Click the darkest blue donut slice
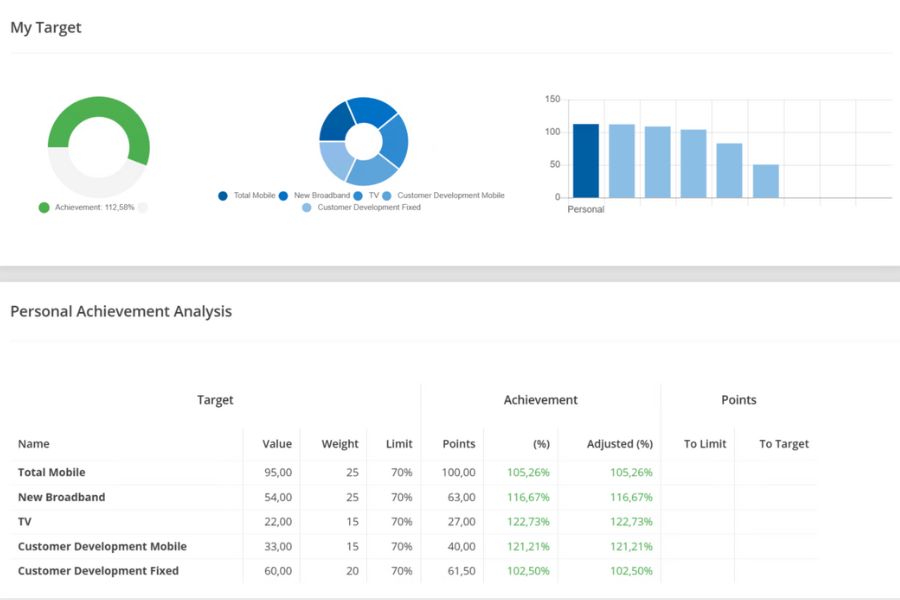The width and height of the screenshot is (900, 600). click(335, 123)
